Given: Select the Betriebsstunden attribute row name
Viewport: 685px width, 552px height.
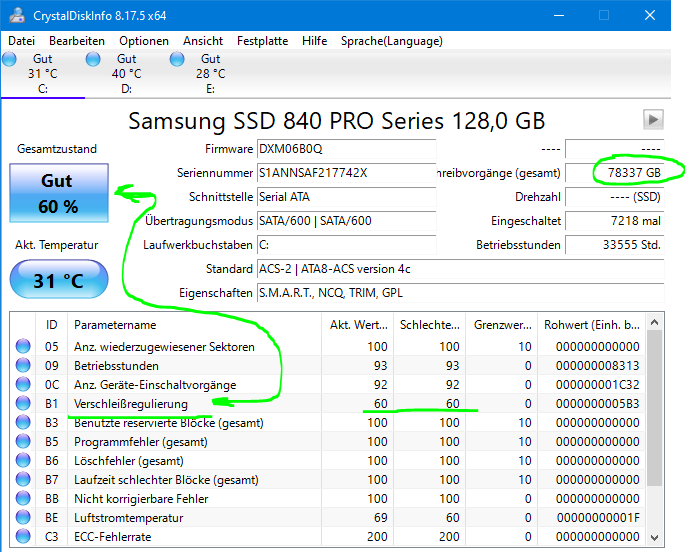Looking at the screenshot, I should [116, 366].
